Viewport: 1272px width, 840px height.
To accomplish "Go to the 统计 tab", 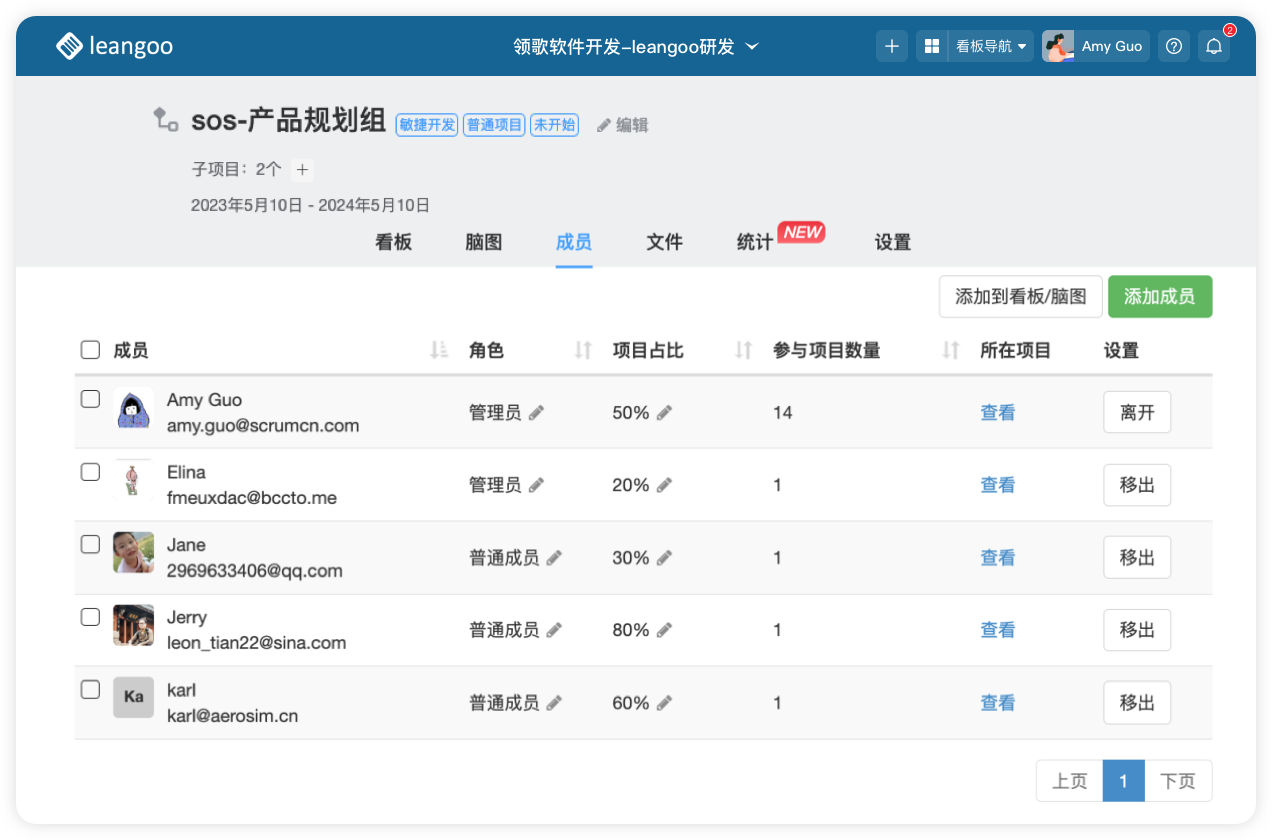I will click(754, 242).
